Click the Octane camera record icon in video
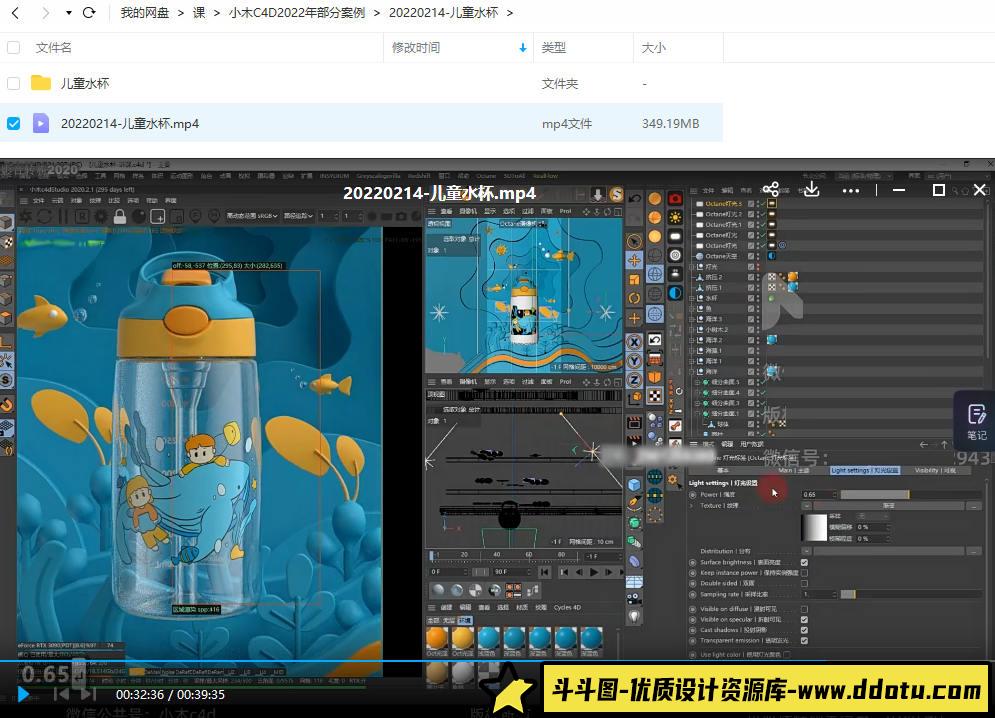Viewport: 995px width, 718px height. pos(675,199)
